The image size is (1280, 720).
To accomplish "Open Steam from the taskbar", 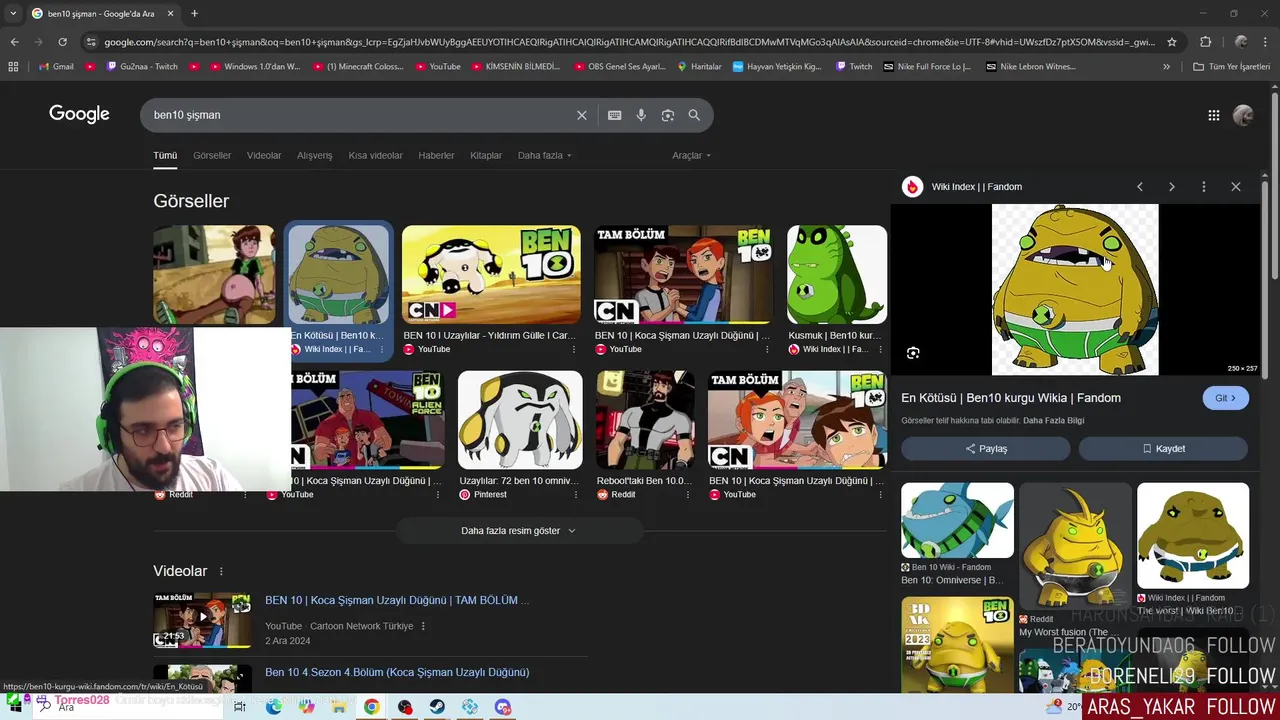I will [x=437, y=707].
